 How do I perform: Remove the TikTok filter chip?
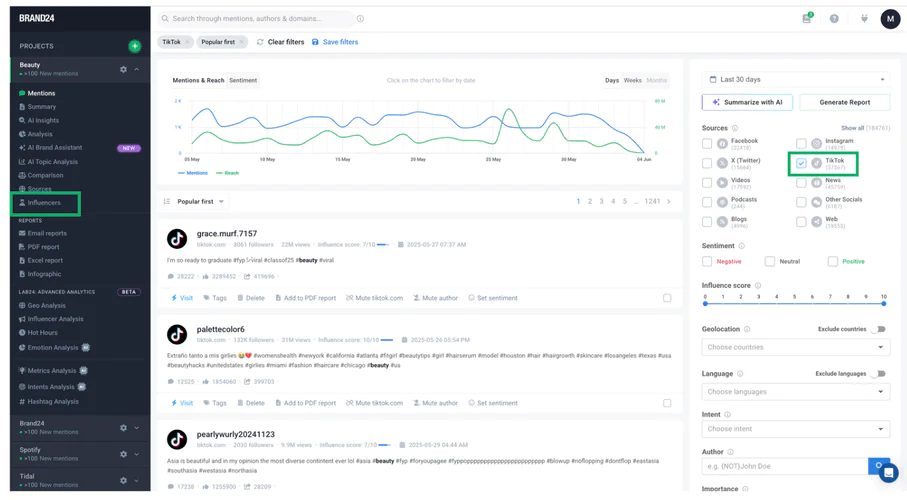point(187,42)
